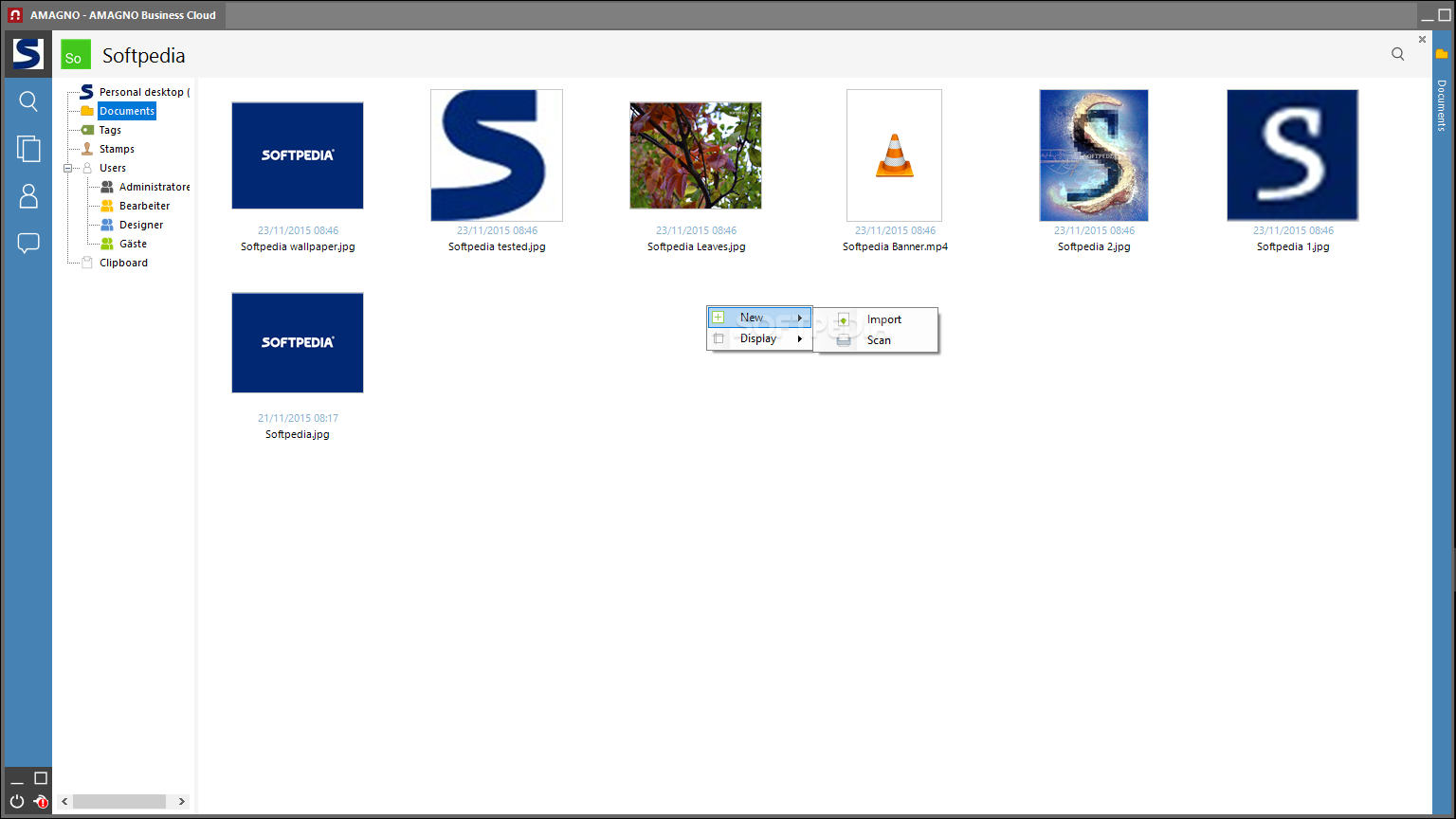Click the logout icon with red alert badge
Viewport: 1456px width, 819px height.
coord(40,802)
